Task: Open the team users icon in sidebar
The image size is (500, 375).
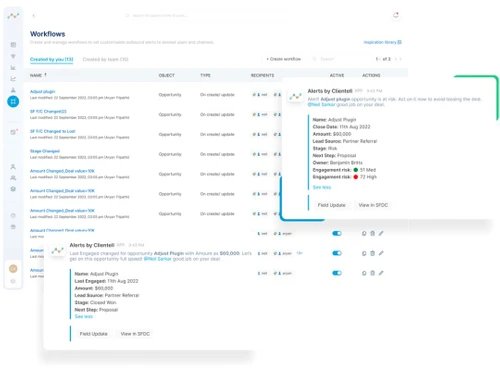Action: click(13, 178)
